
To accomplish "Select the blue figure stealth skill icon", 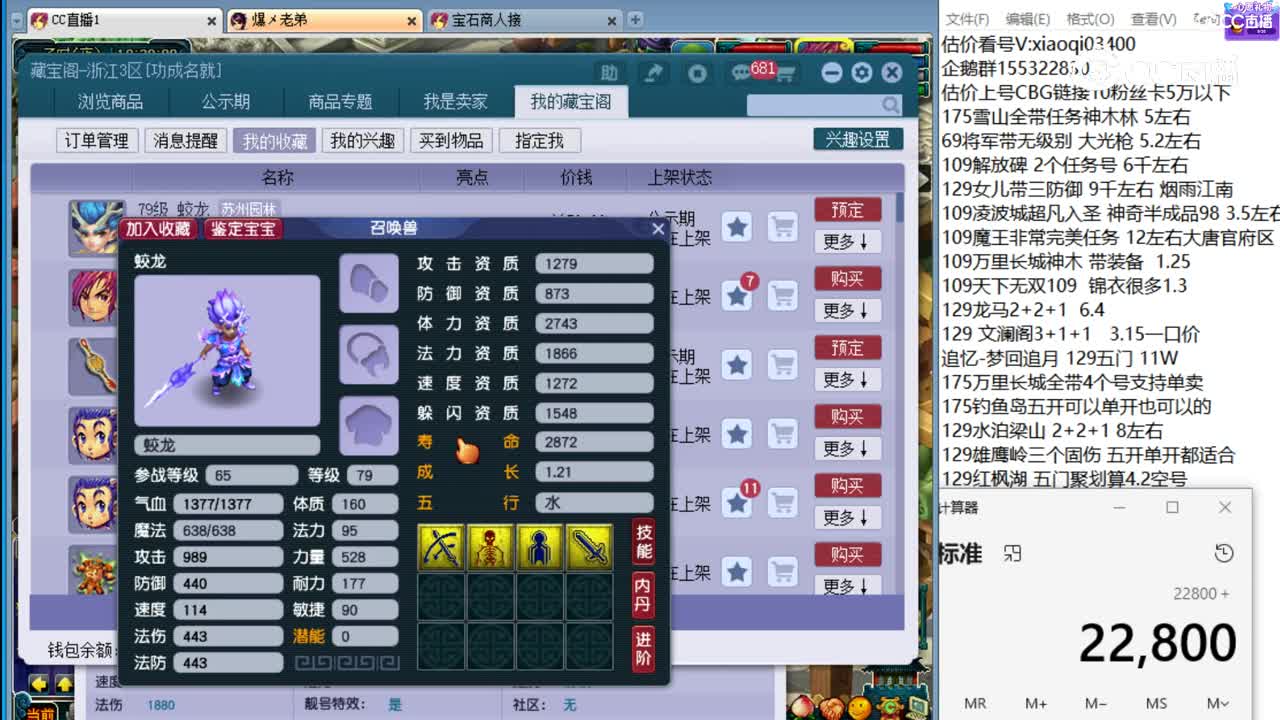I will (542, 547).
